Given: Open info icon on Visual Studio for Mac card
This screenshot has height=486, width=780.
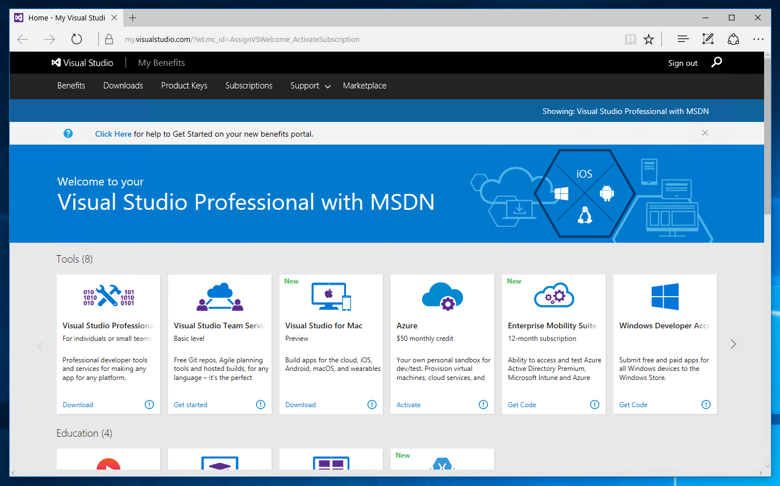Looking at the screenshot, I should pos(372,404).
